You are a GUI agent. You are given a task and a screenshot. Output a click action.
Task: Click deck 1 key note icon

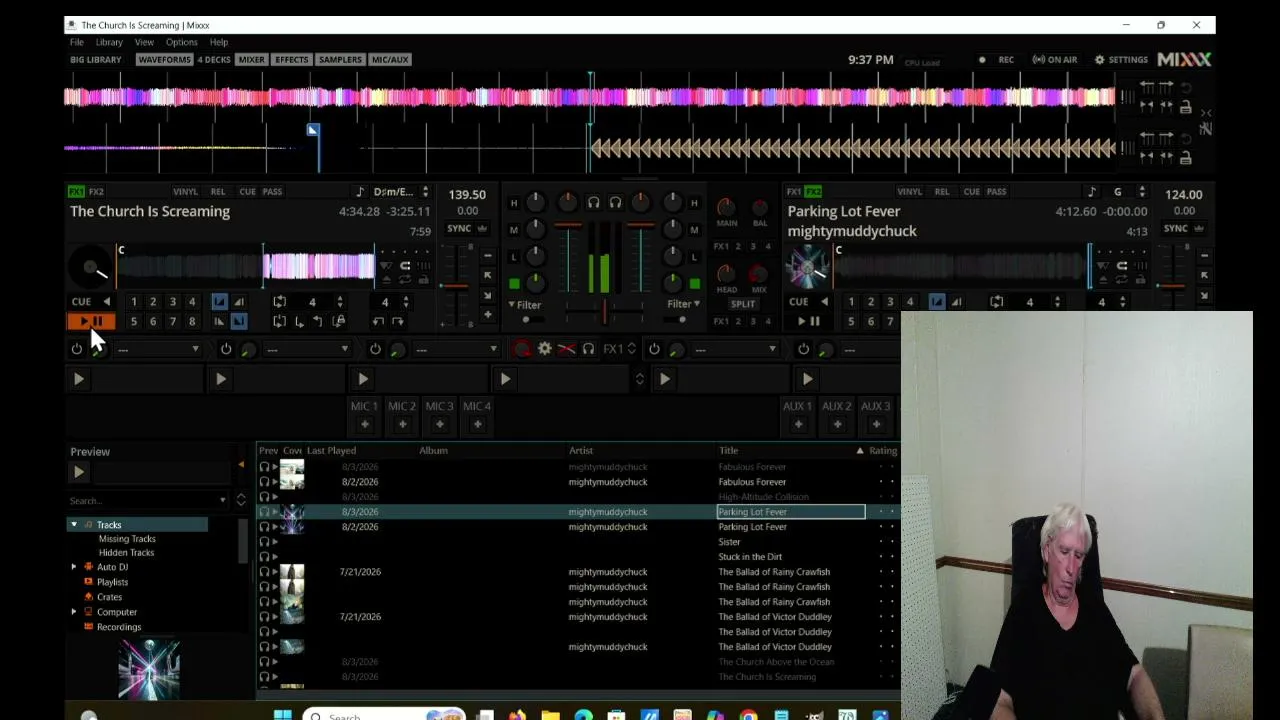pos(360,192)
